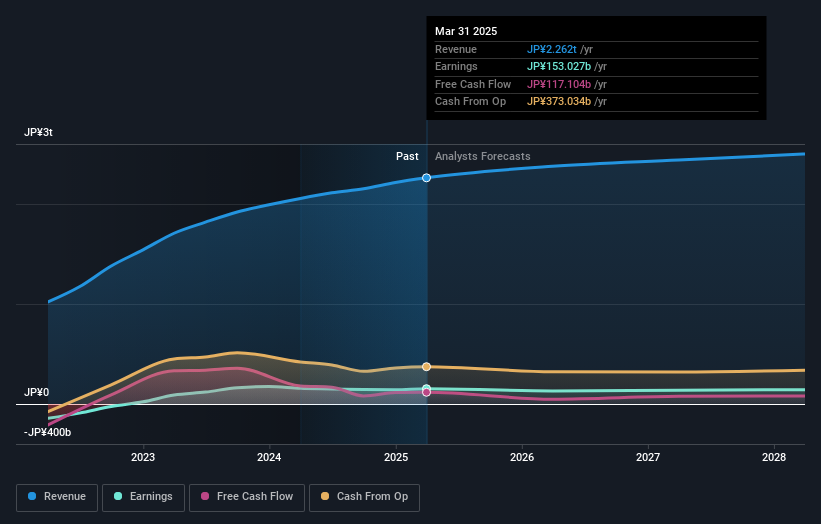Click the JP¥153.027b earnings value
This screenshot has width=821, height=524.
[x=559, y=66]
